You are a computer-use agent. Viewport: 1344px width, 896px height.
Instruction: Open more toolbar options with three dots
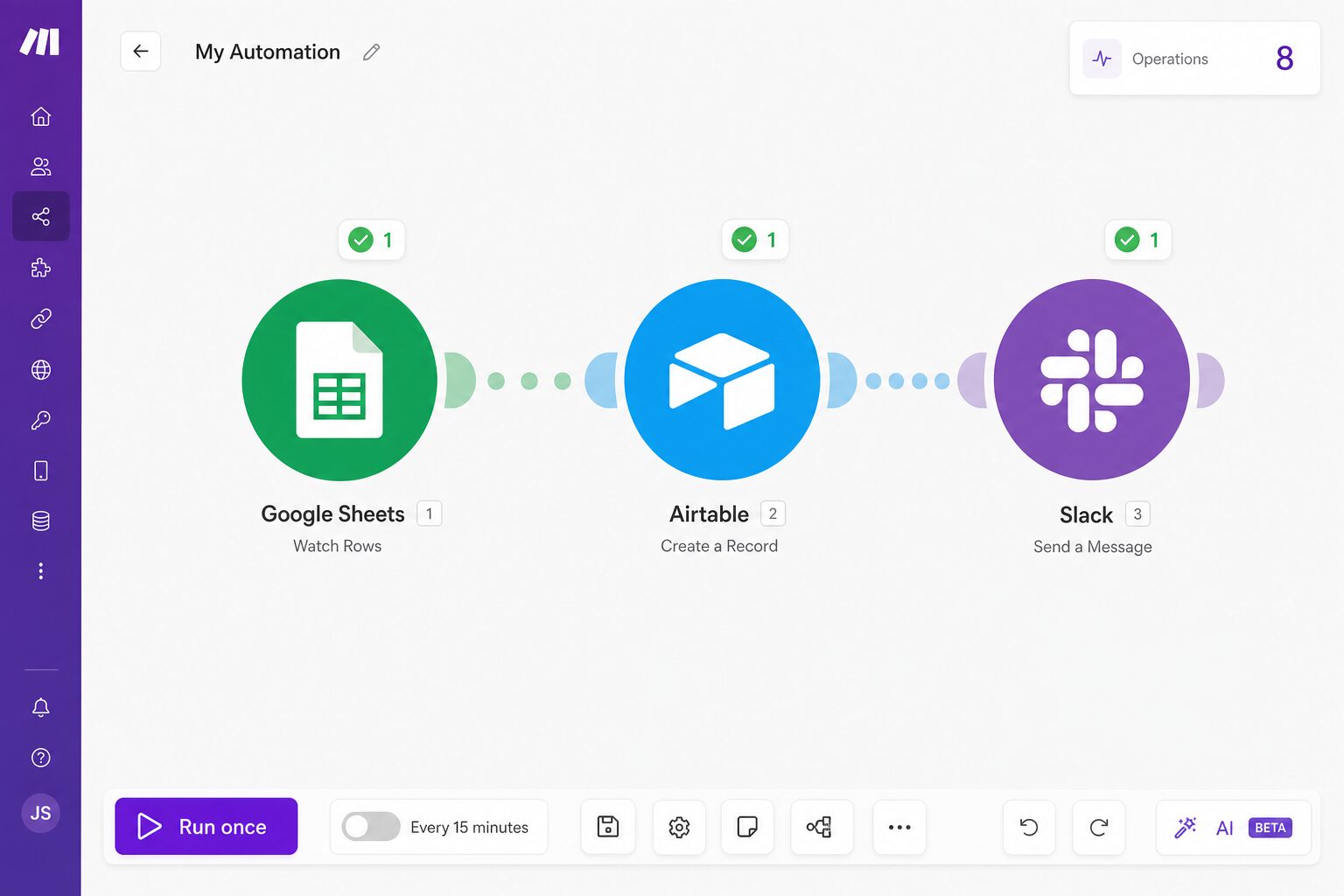click(899, 826)
